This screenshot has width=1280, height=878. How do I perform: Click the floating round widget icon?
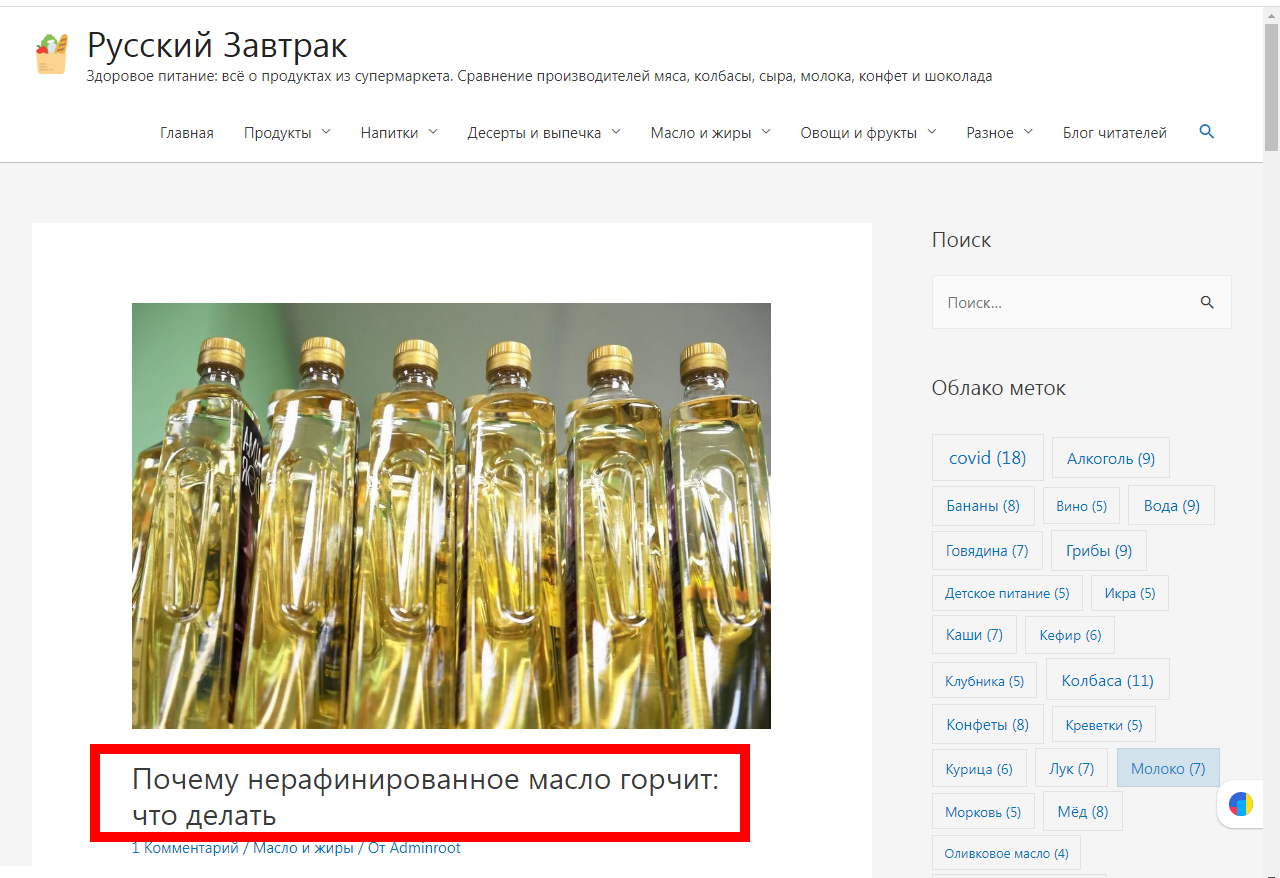coord(1241,804)
